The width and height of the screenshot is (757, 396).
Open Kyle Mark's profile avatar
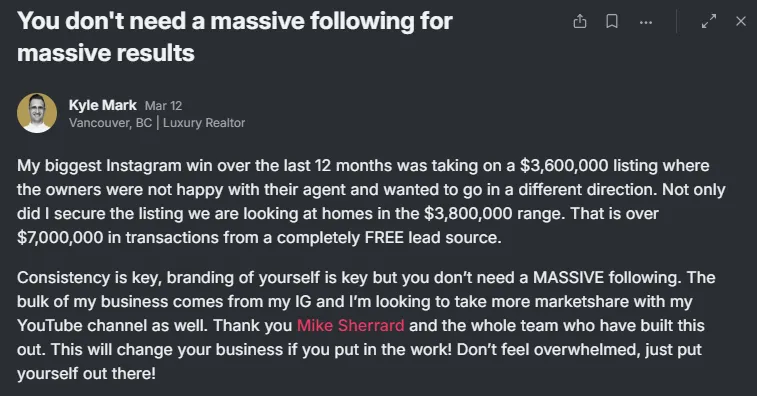[37, 113]
